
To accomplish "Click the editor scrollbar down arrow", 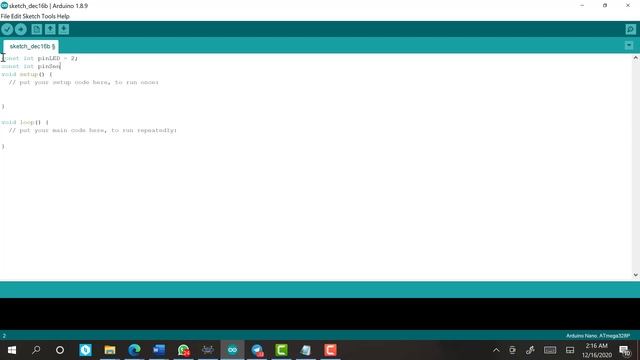I will click(x=636, y=275).
